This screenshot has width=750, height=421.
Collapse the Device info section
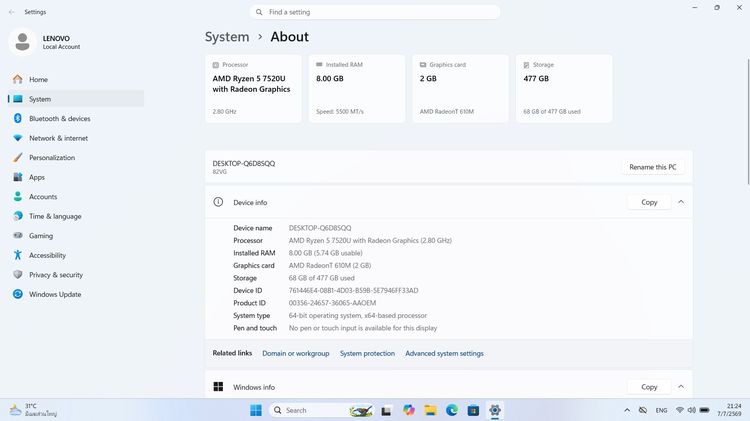click(x=681, y=202)
